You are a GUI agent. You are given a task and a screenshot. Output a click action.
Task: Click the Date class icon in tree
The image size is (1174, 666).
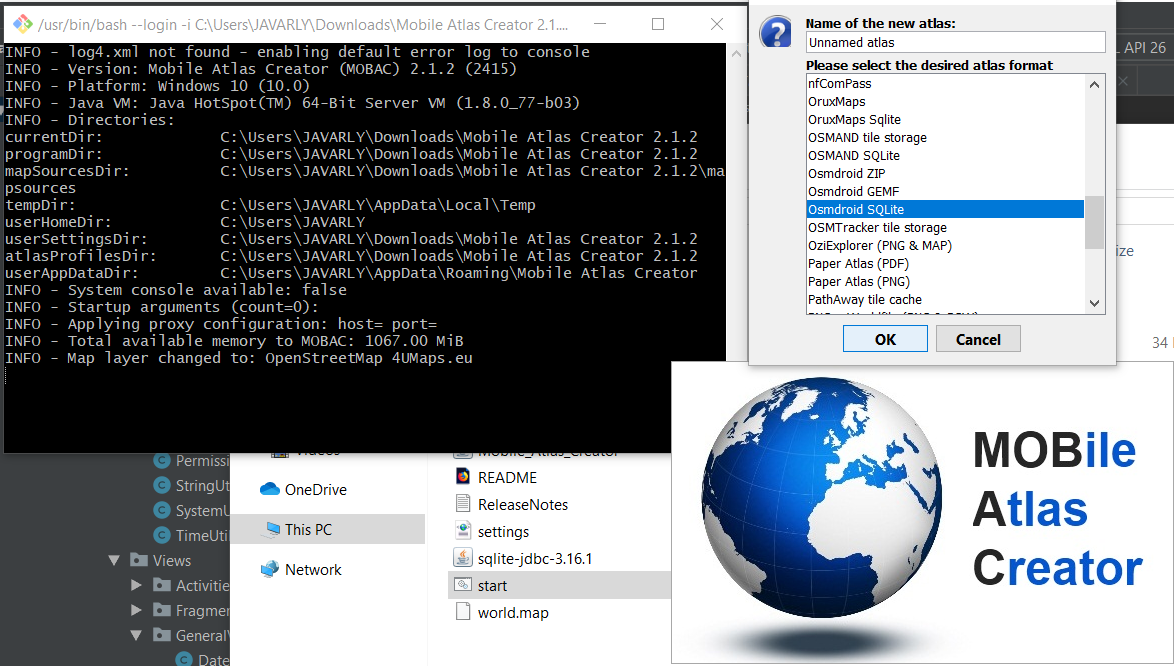[x=184, y=659]
